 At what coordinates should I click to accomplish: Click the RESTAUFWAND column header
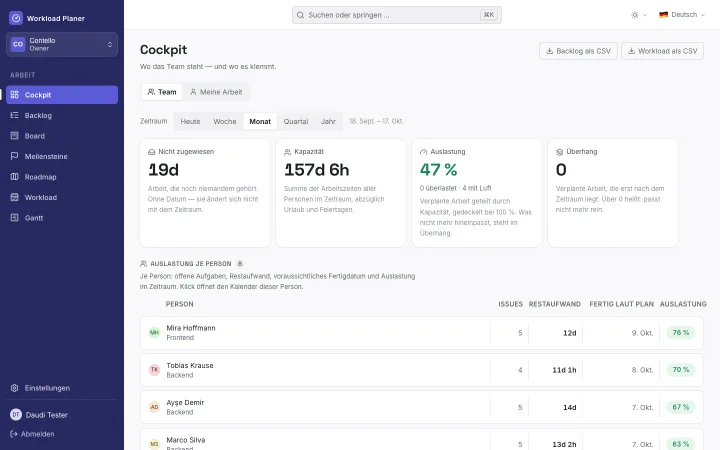click(555, 304)
